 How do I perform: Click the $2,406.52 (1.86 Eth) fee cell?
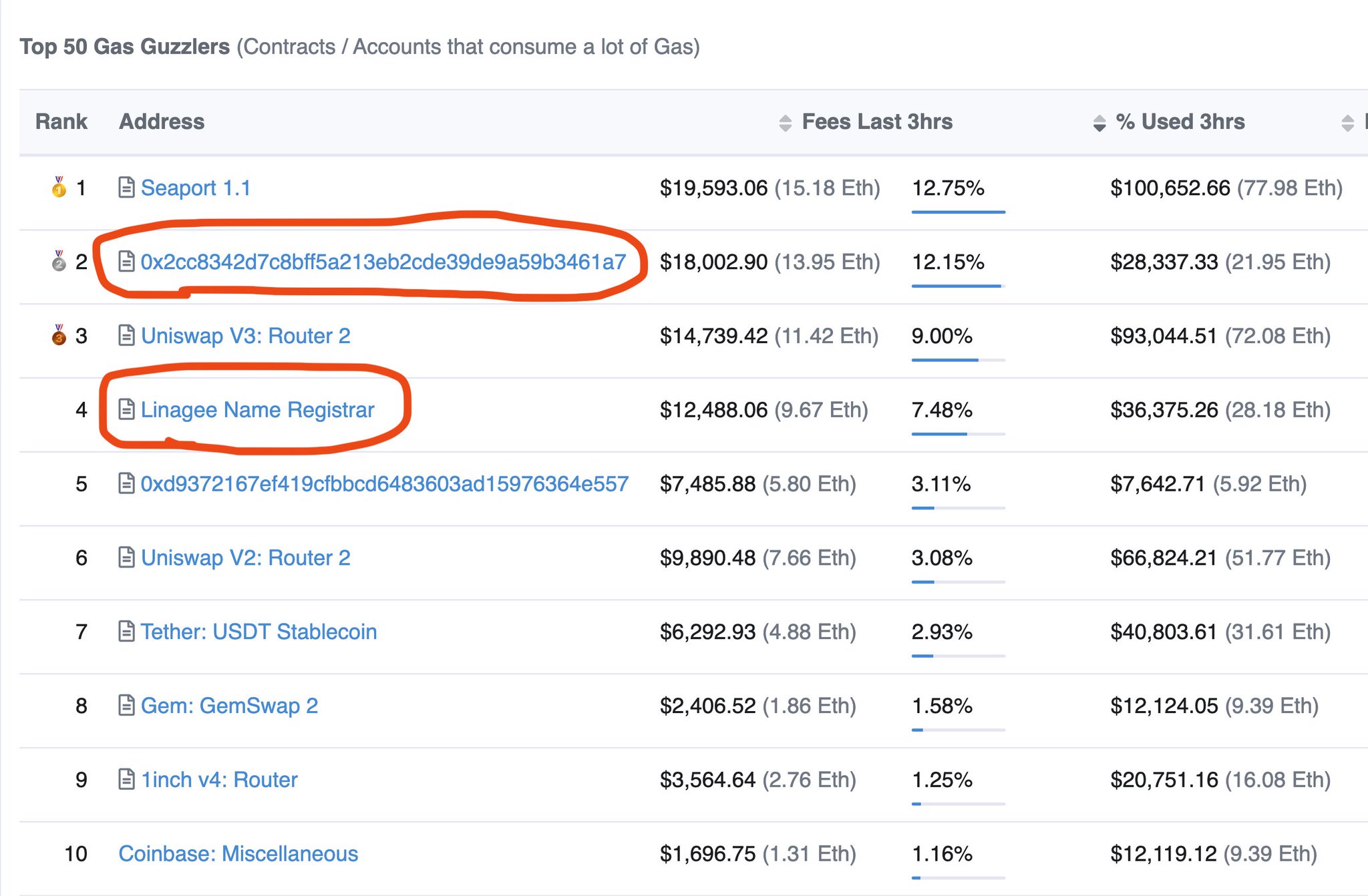tap(758, 705)
